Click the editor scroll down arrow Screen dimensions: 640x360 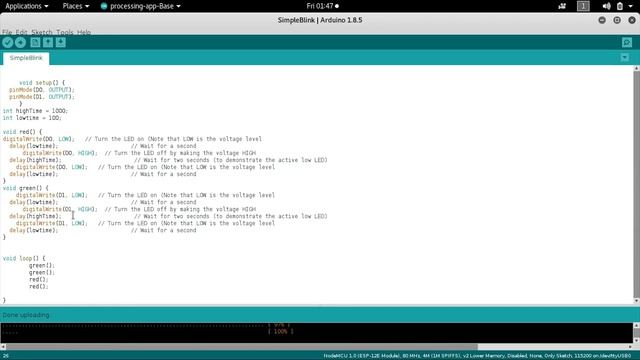636,301
